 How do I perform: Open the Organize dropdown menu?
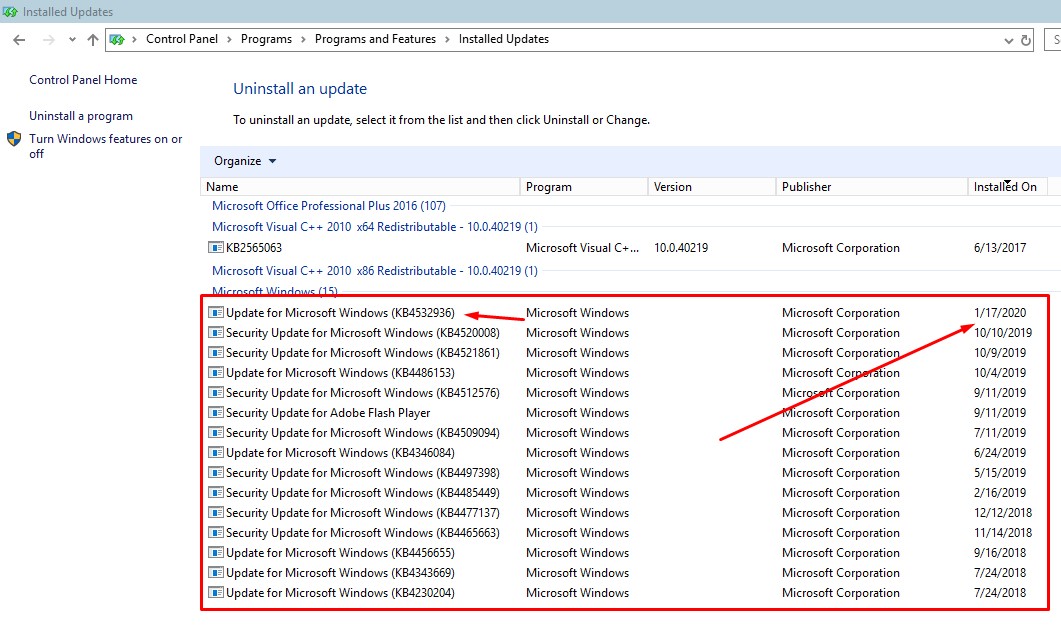(245, 161)
